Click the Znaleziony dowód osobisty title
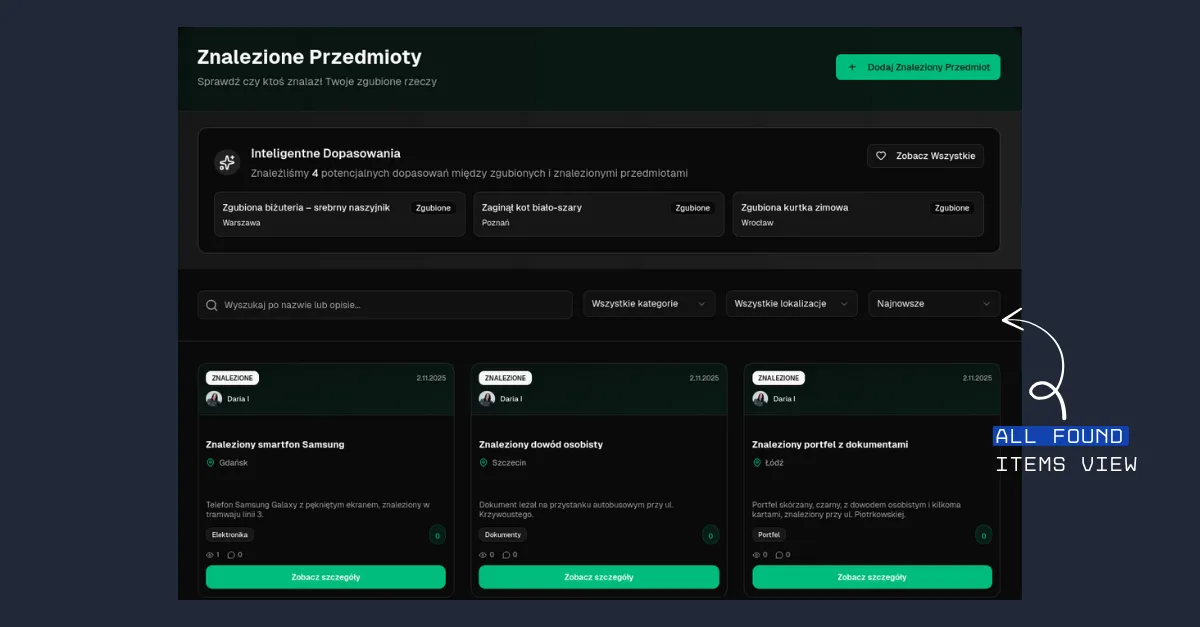This screenshot has height=627, width=1200. point(541,444)
